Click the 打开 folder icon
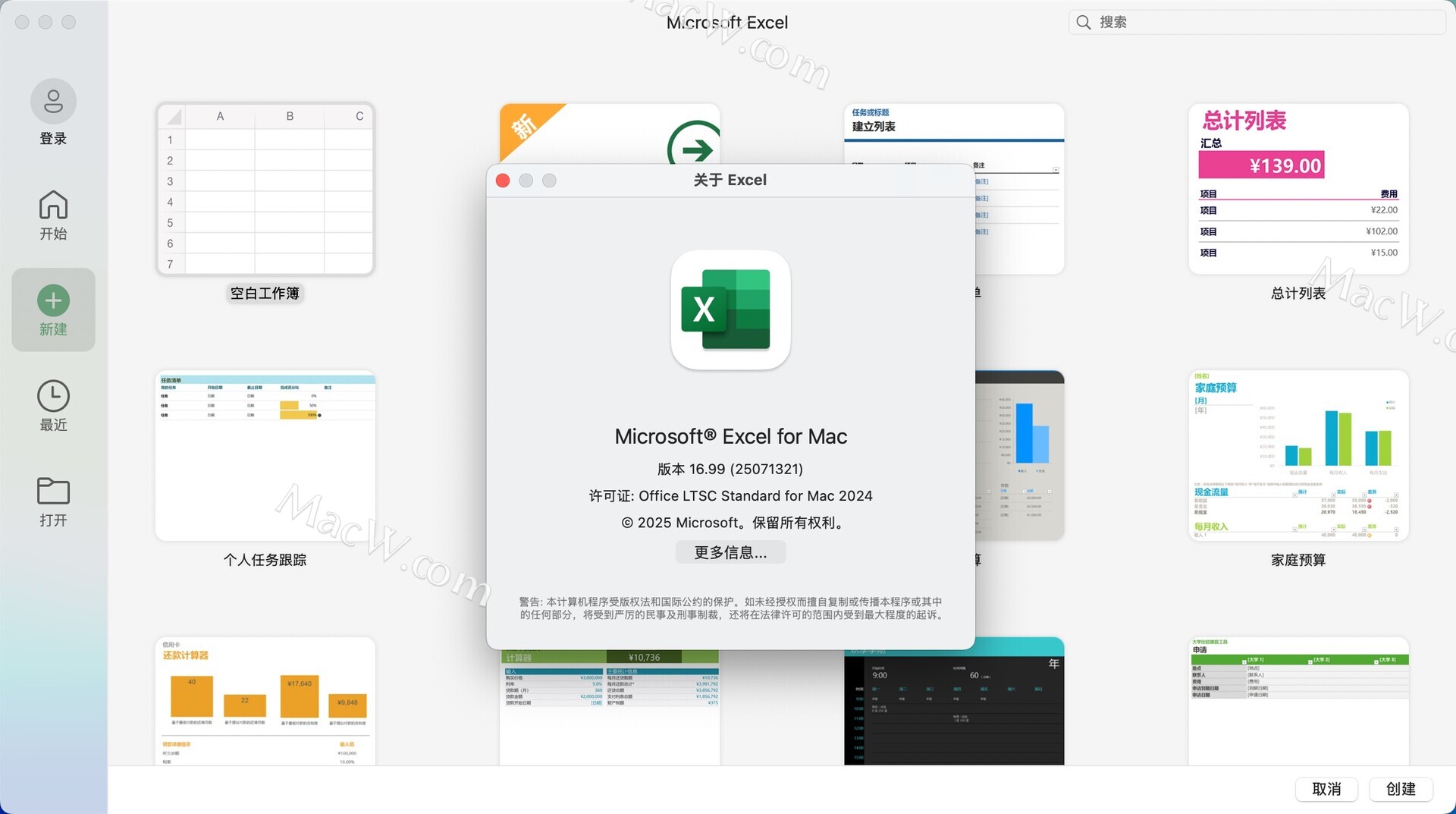1456x814 pixels. click(53, 491)
